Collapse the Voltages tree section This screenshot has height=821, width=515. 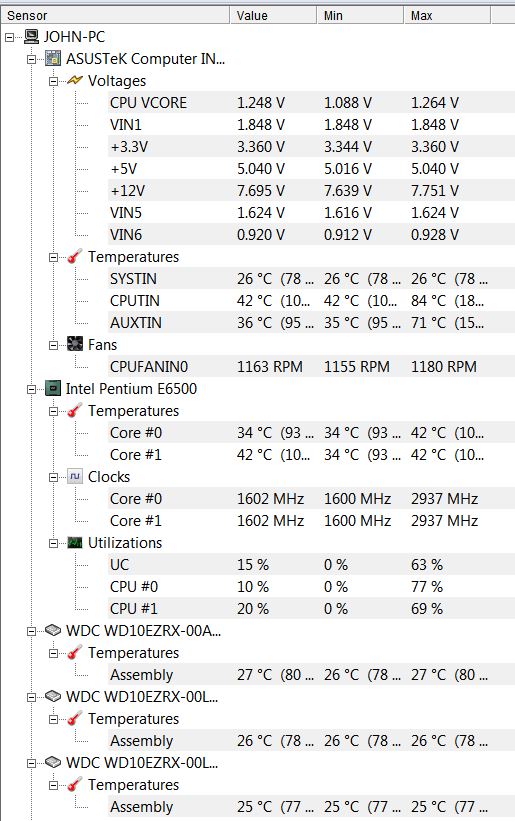coord(53,81)
